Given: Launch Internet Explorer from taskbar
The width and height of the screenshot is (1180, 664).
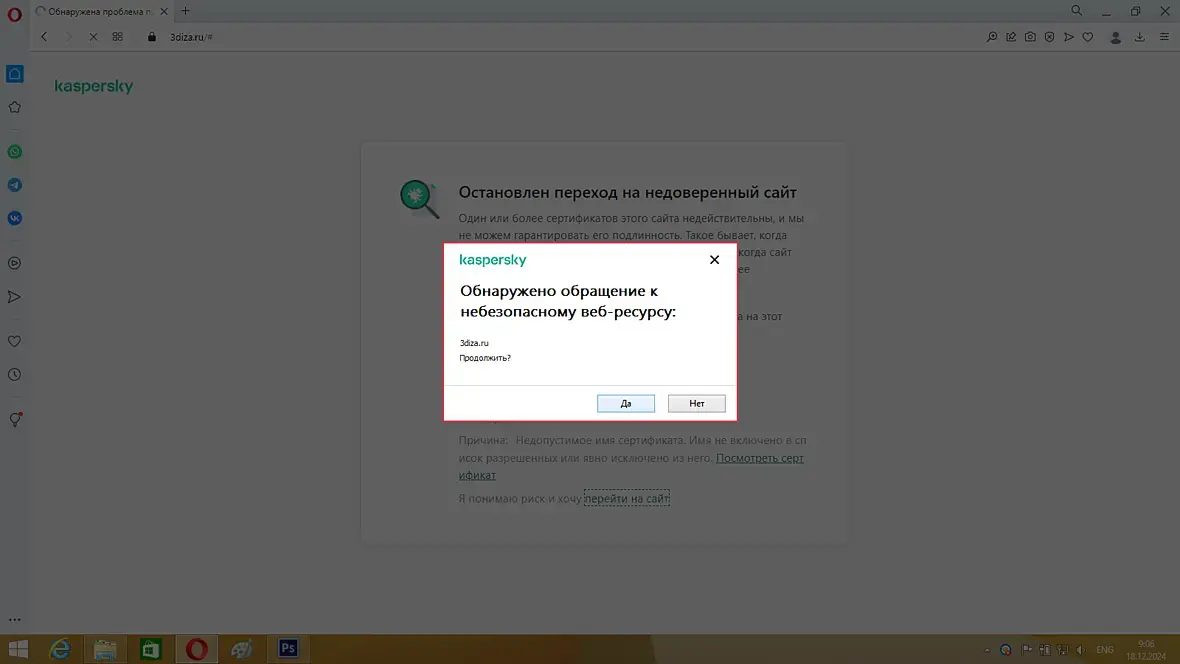Looking at the screenshot, I should (x=59, y=649).
